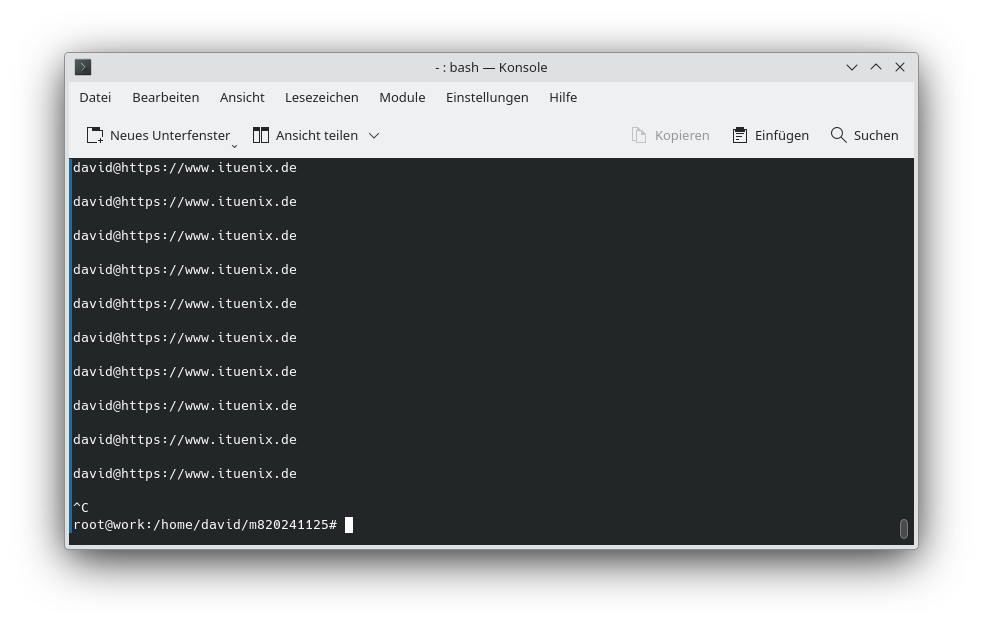This screenshot has height=626, width=983.
Task: Click the Ansicht teilen split-view icon
Action: click(x=261, y=134)
